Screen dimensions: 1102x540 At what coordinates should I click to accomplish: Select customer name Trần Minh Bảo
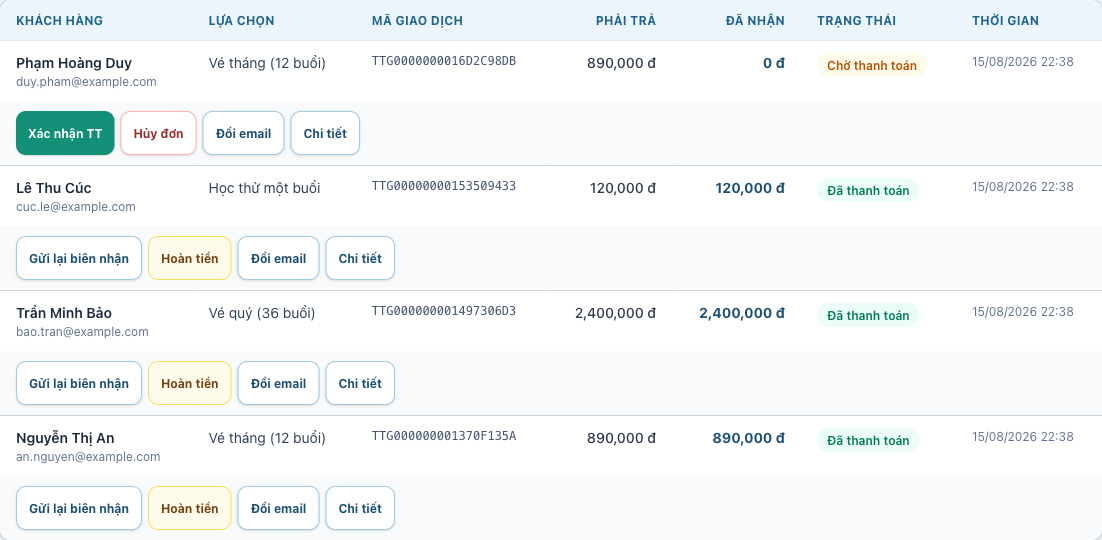click(x=64, y=314)
